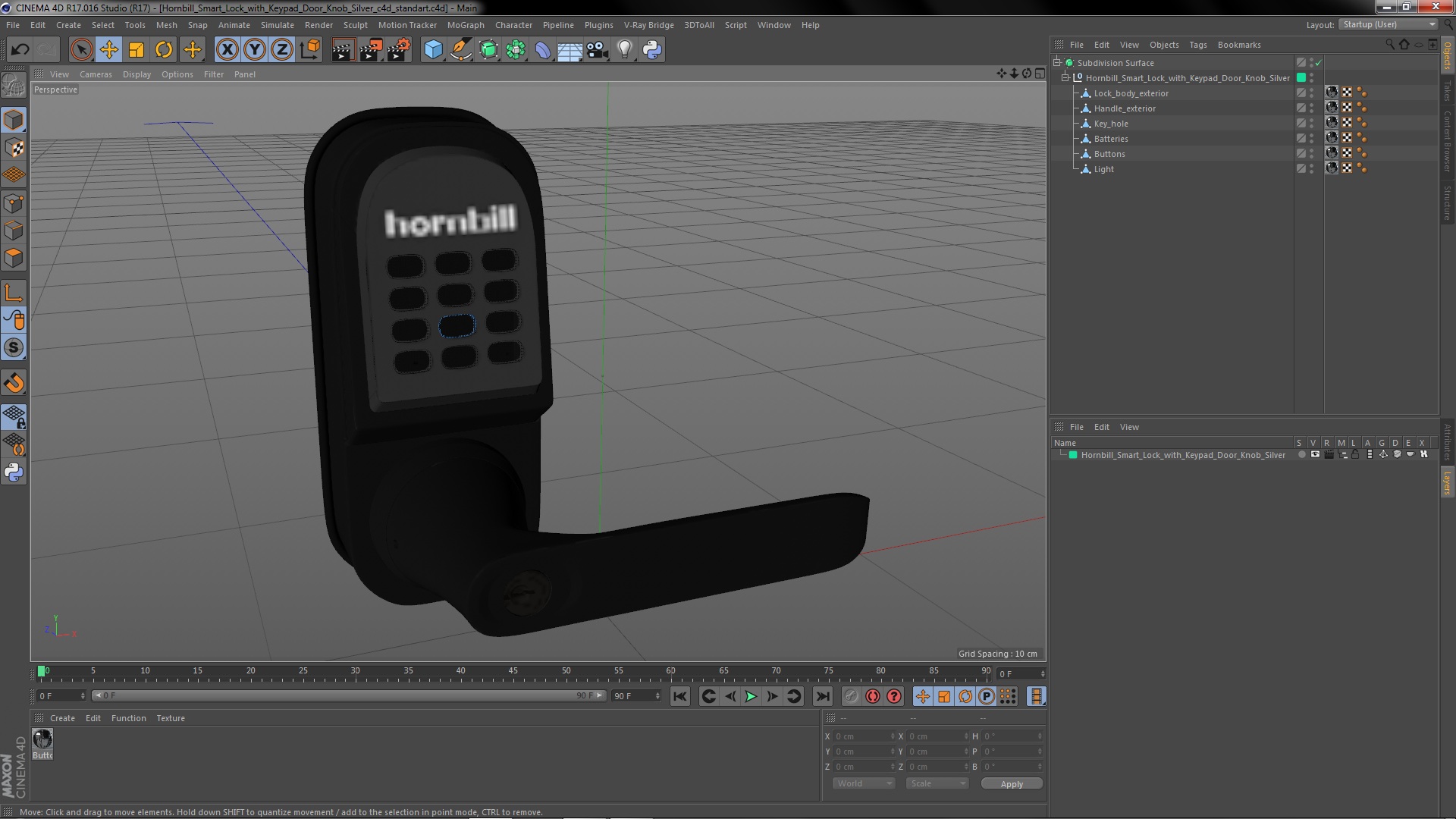The width and height of the screenshot is (1456, 819).
Task: Toggle X axis lock
Action: coord(227,50)
